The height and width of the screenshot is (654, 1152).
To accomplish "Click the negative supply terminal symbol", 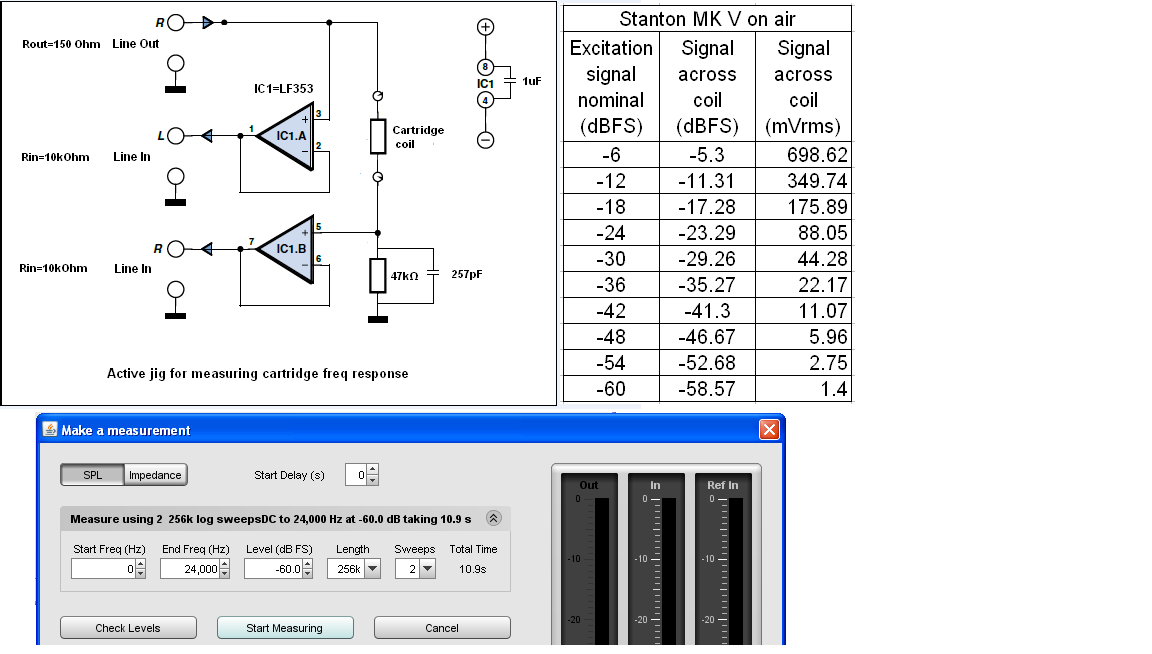I will 485,140.
